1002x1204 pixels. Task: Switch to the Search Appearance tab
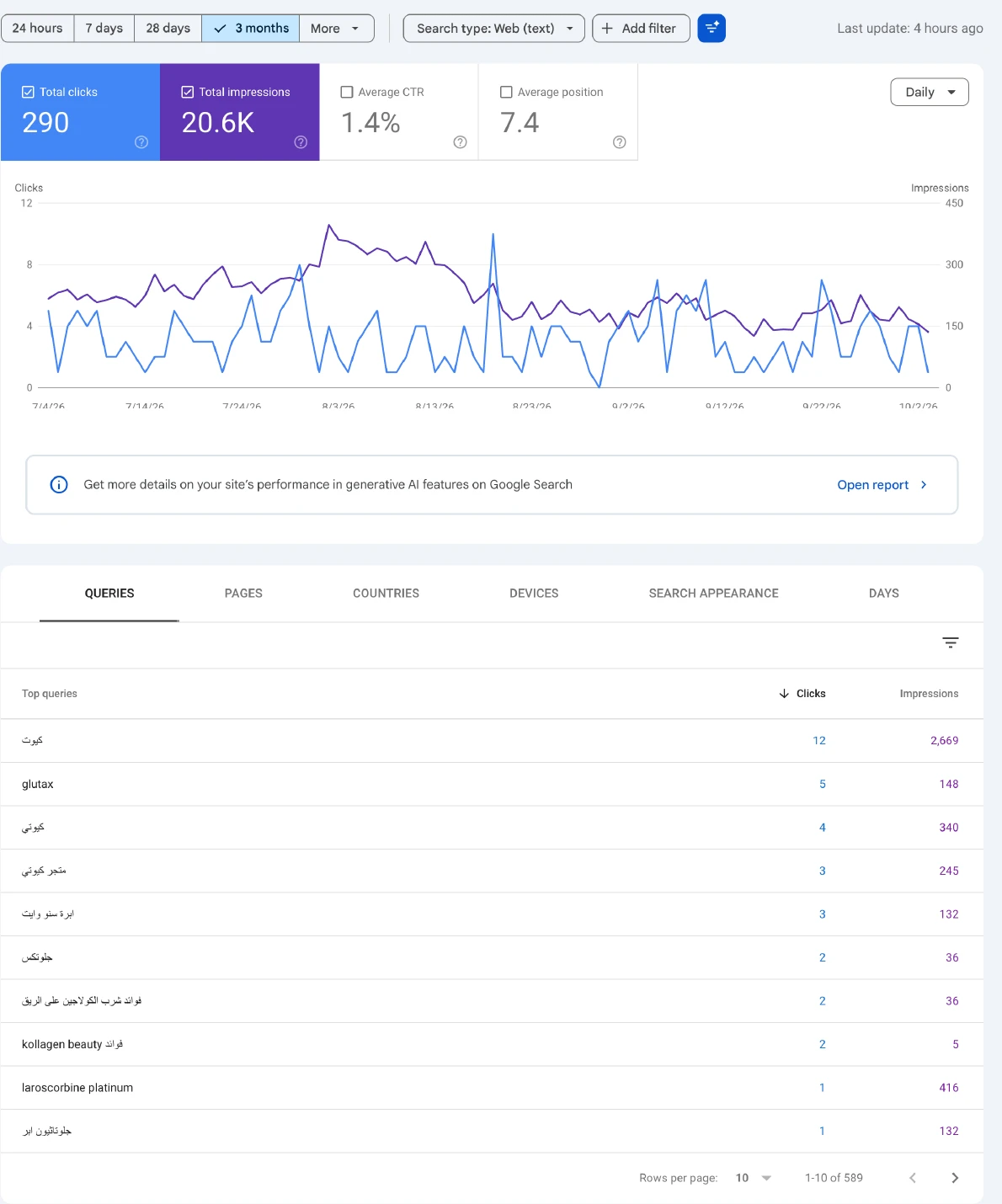pos(714,594)
